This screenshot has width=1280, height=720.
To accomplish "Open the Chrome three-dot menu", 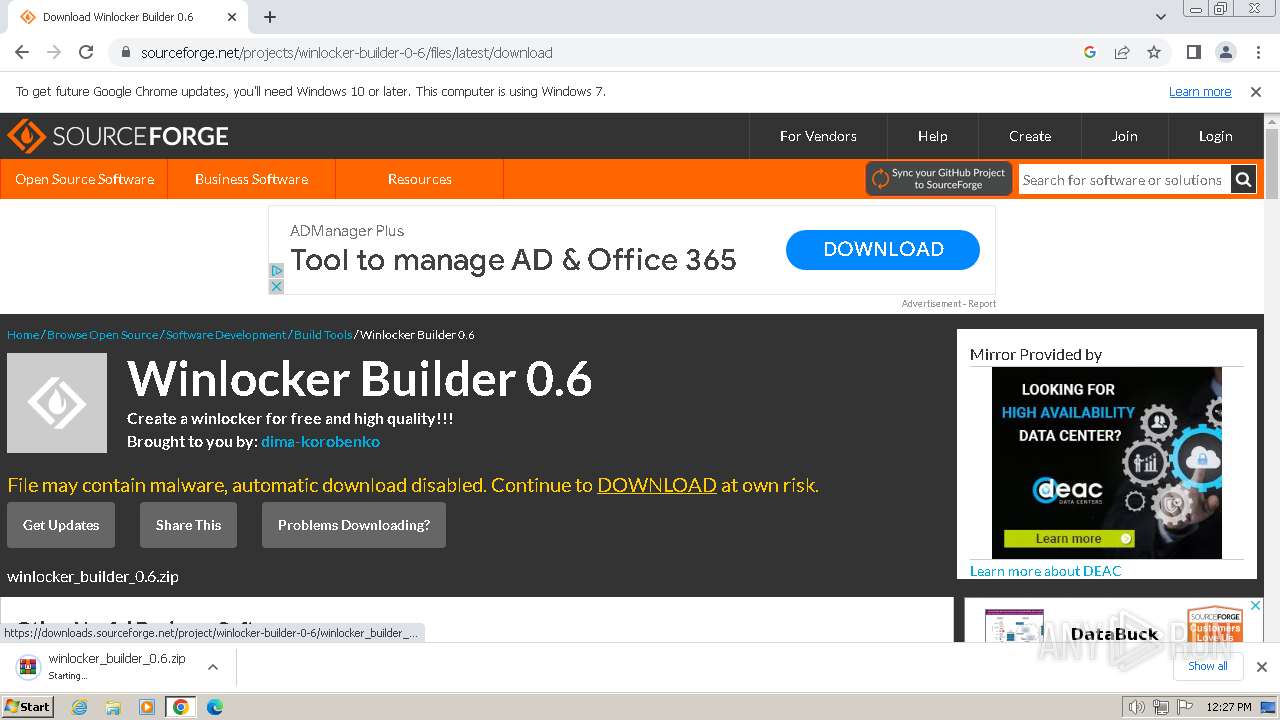I will pos(1258,52).
